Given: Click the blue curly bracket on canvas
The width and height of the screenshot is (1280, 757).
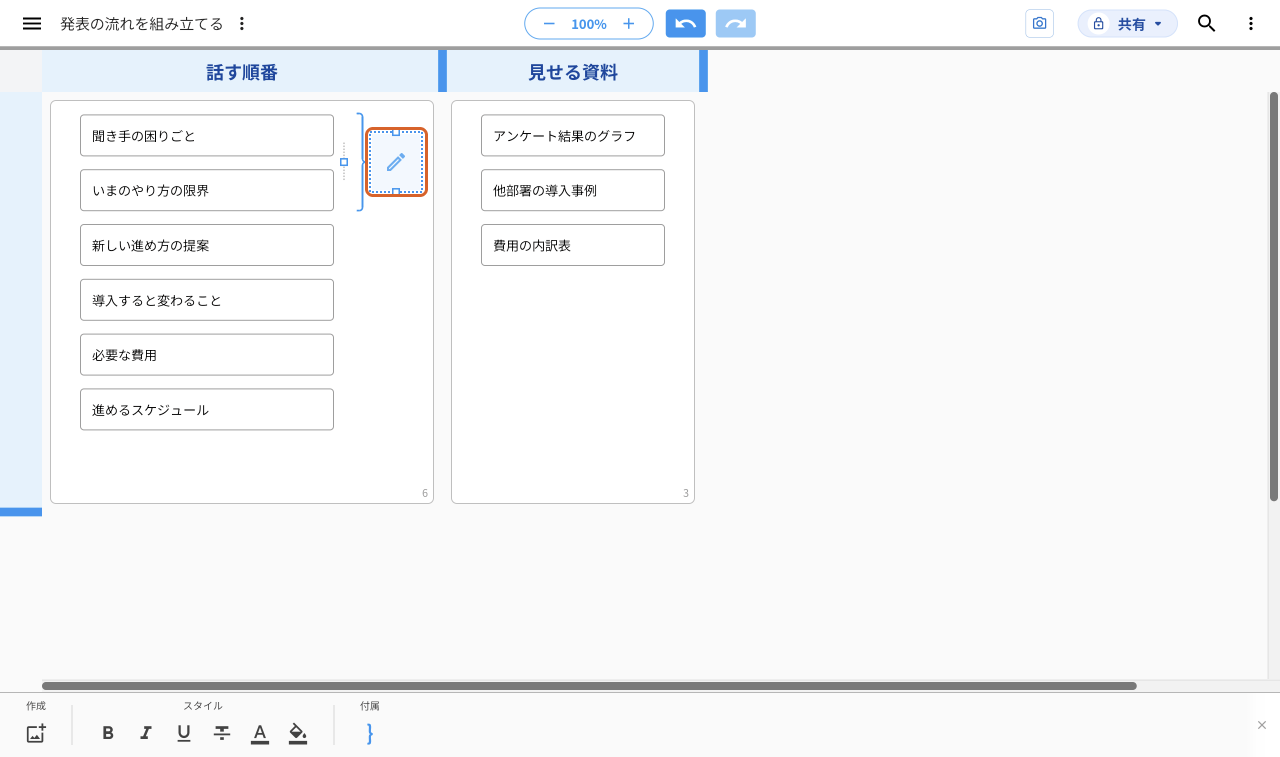Looking at the screenshot, I should (360, 162).
